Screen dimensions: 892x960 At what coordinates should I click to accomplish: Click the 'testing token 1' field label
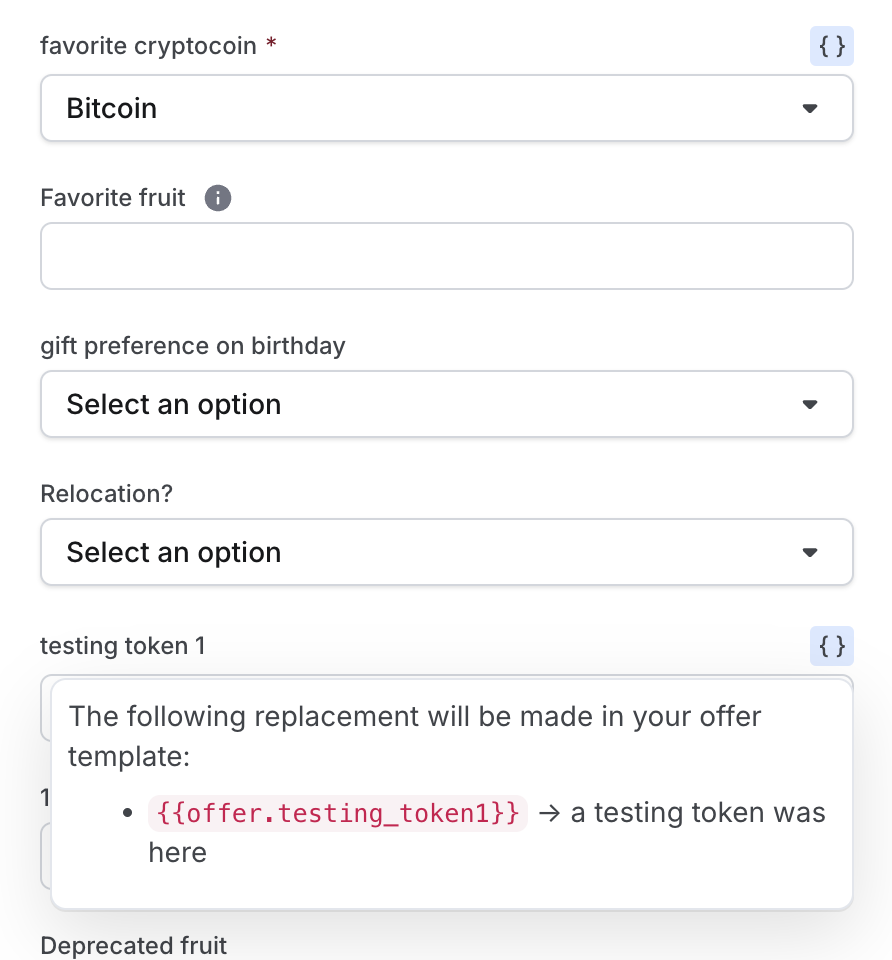pos(122,646)
